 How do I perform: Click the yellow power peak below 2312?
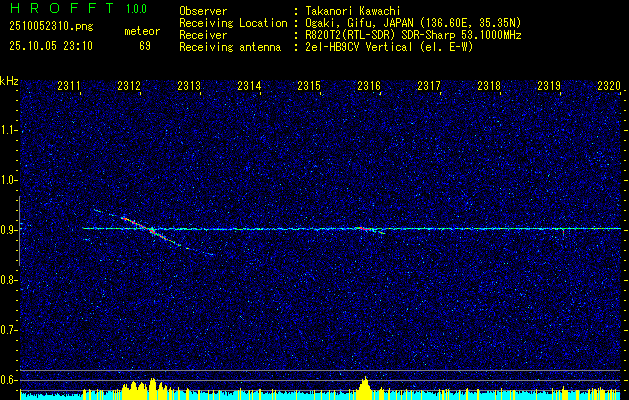pyautogui.click(x=152, y=389)
